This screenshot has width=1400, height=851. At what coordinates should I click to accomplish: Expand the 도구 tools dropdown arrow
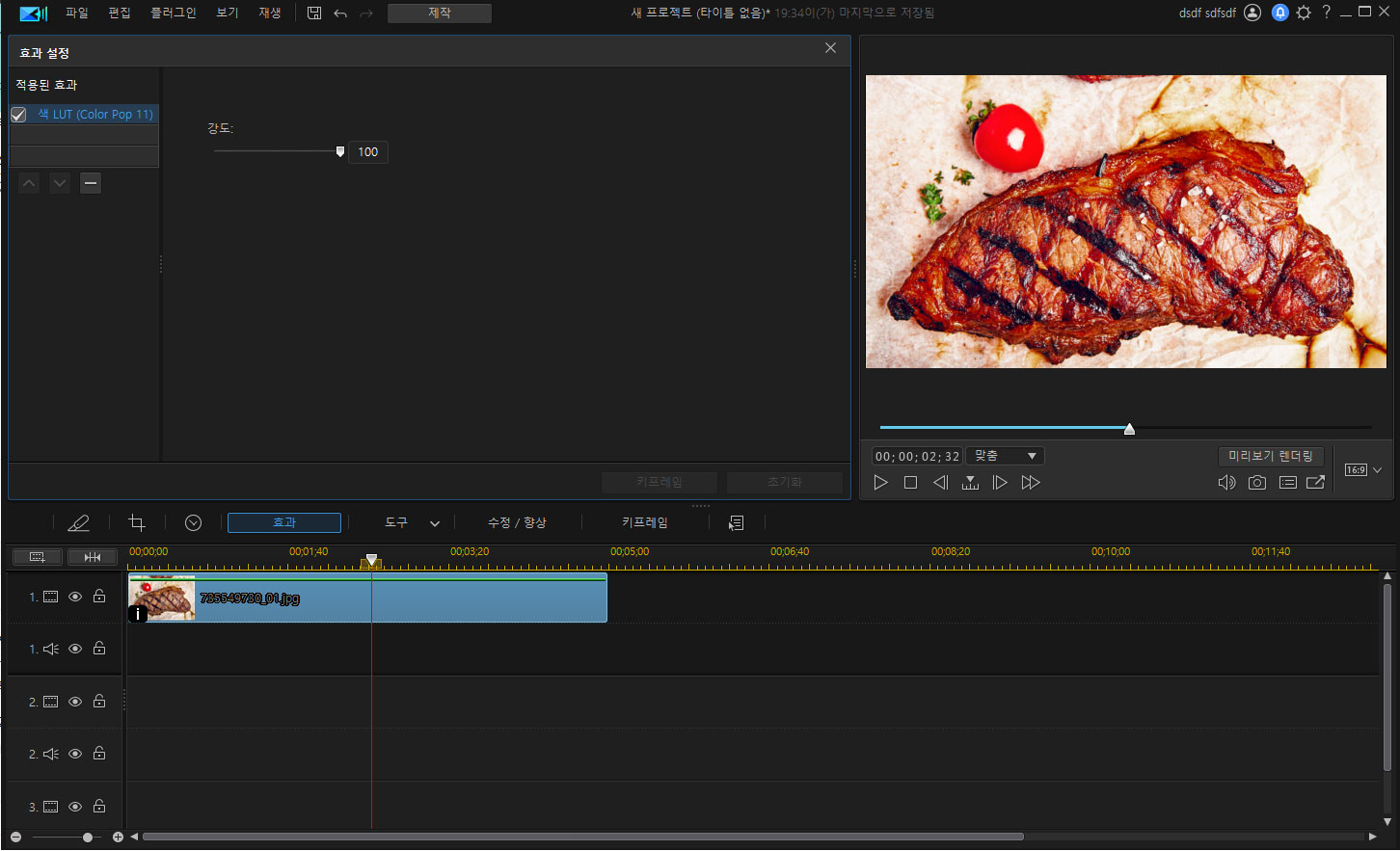tap(435, 523)
